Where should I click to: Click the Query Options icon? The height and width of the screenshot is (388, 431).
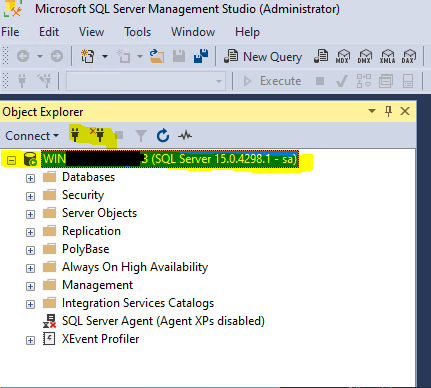[386, 81]
